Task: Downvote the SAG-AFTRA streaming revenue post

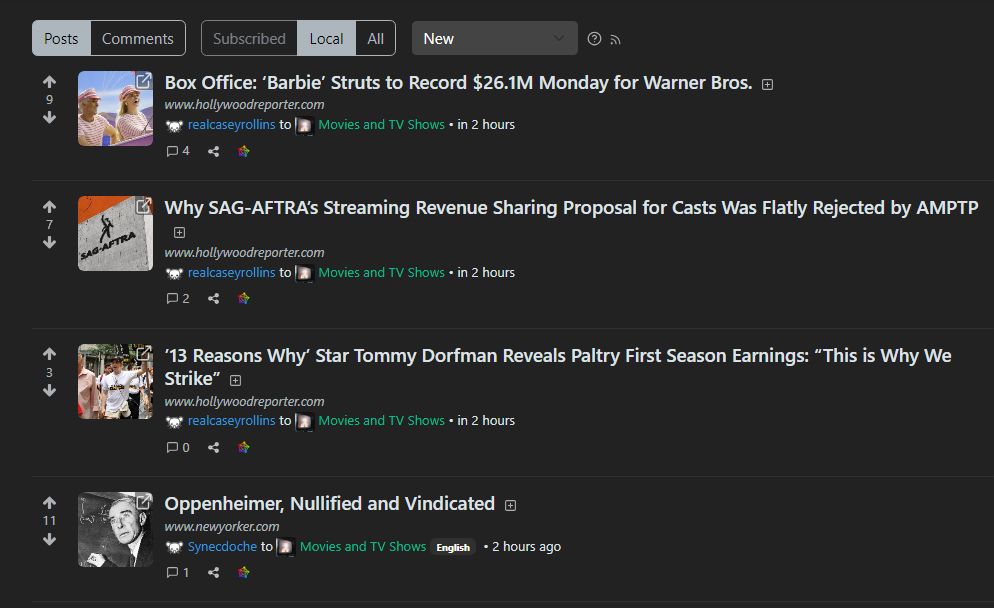Action: click(x=49, y=242)
